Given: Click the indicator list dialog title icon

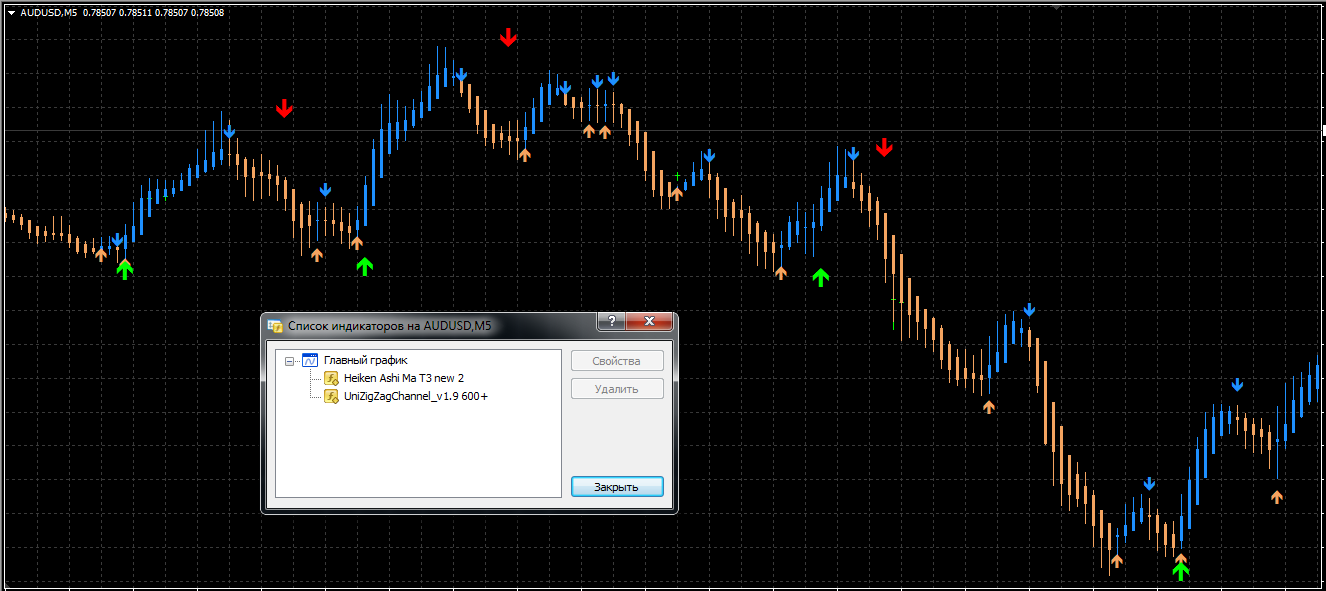Looking at the screenshot, I should 275,325.
